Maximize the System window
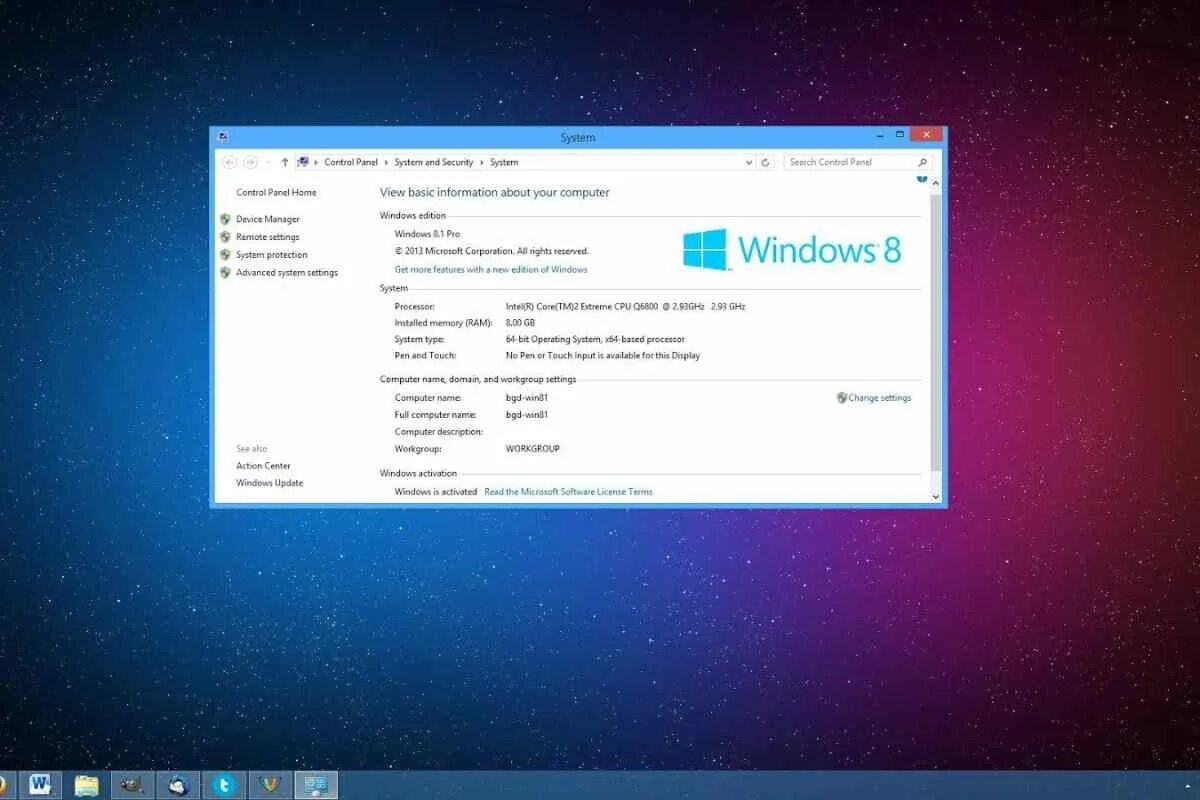This screenshot has height=800, width=1200. click(x=900, y=134)
